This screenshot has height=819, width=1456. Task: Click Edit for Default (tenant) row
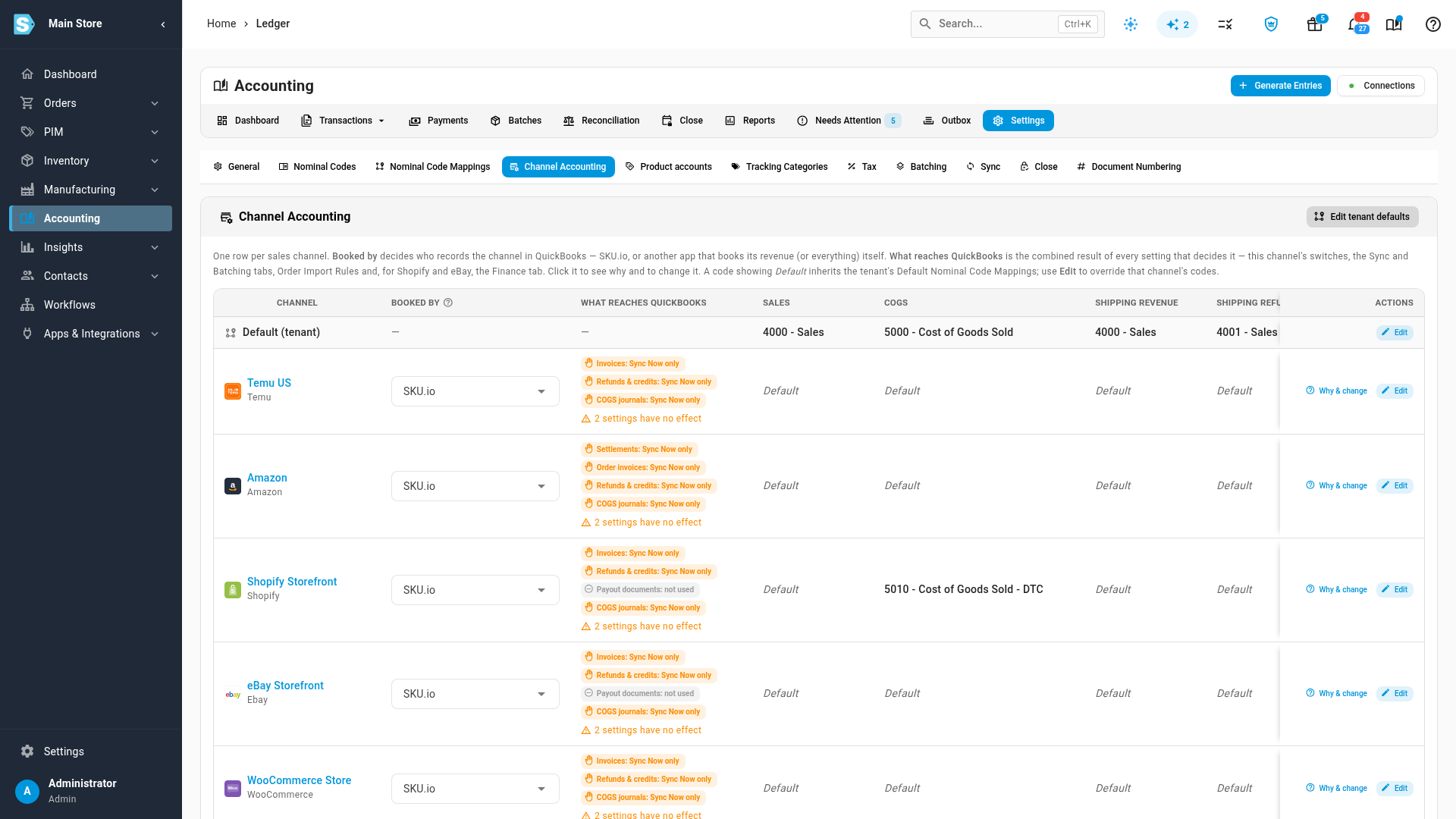[1395, 332]
